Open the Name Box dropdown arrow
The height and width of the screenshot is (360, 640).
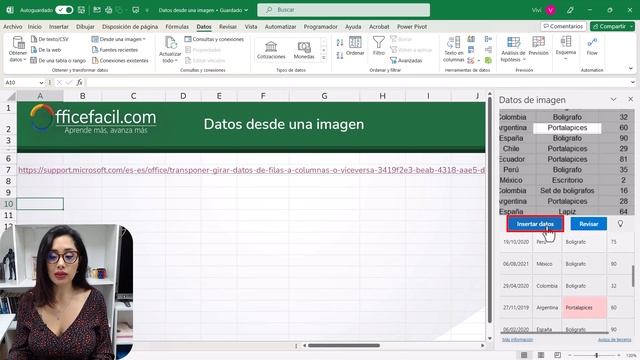pos(41,82)
